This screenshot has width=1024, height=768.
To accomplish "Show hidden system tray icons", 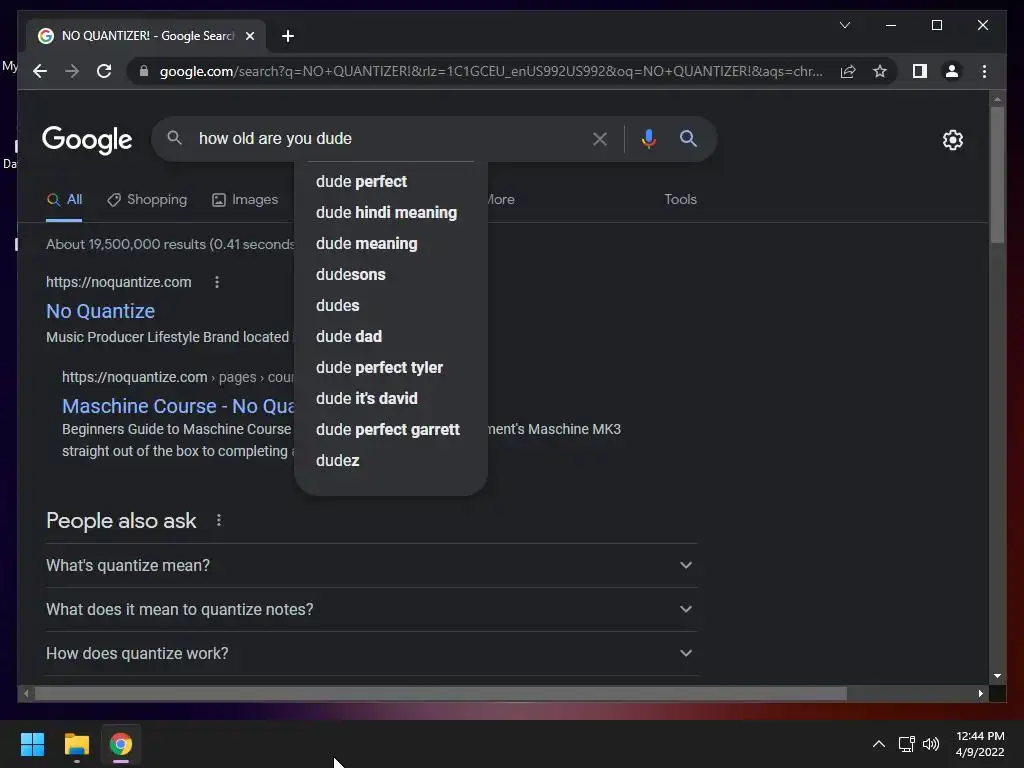I will click(879, 744).
